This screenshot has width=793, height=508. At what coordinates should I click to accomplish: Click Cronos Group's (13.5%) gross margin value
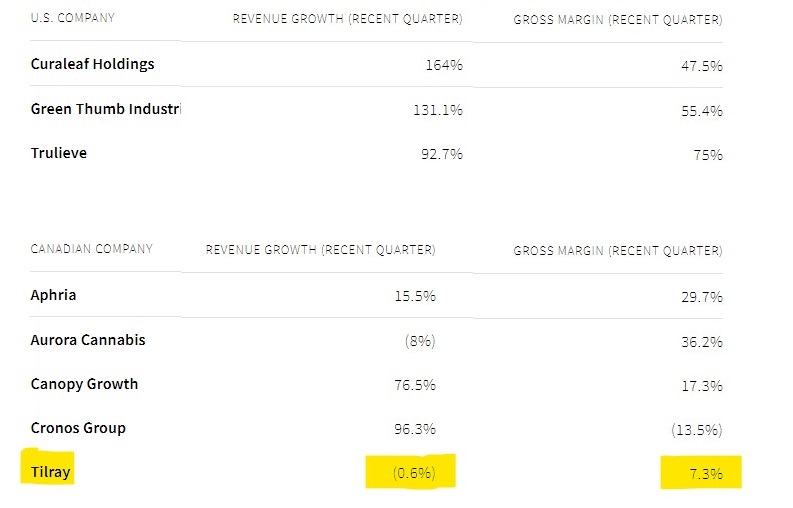[697, 430]
